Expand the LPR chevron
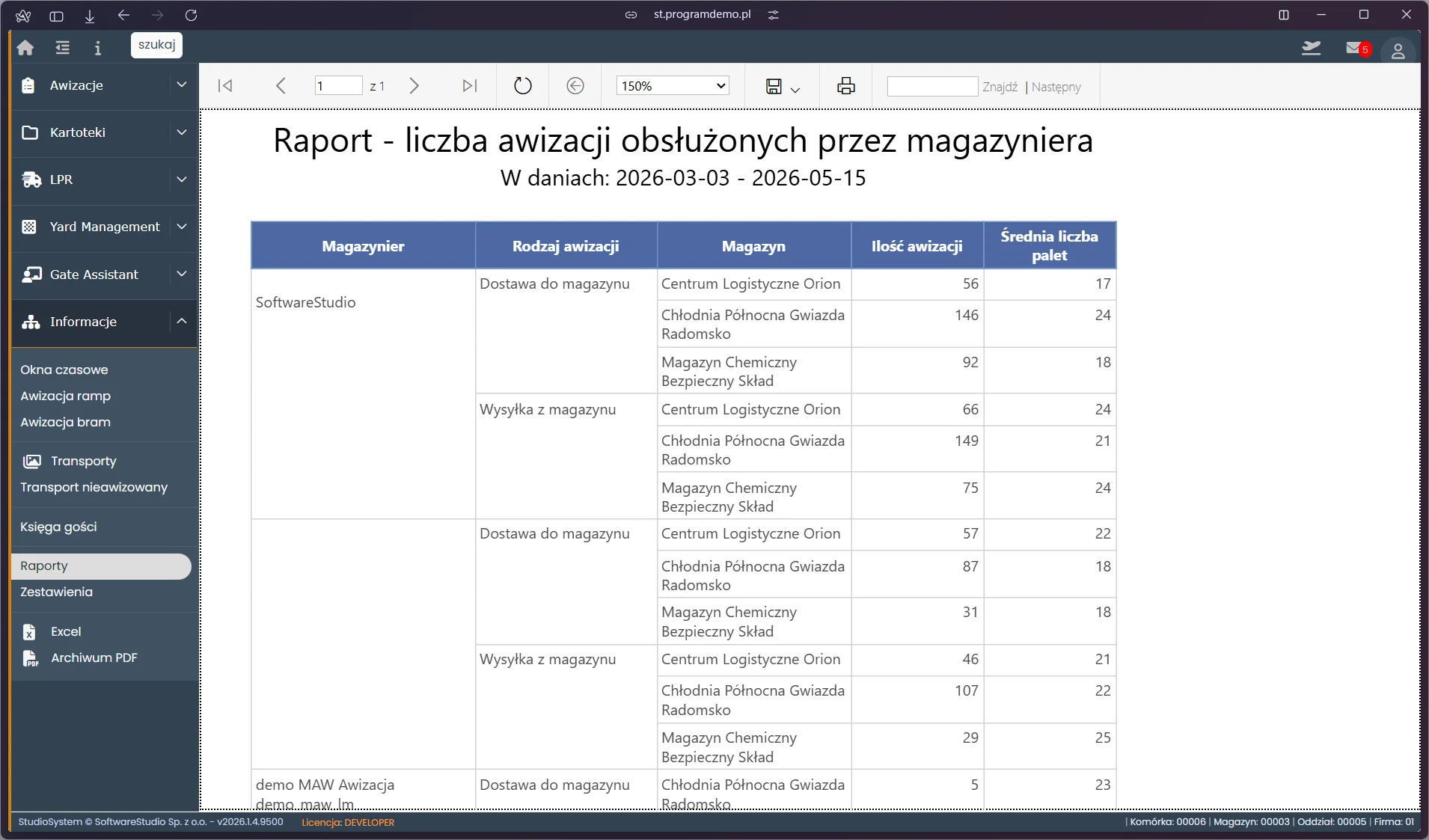This screenshot has height=840, width=1429. tap(182, 180)
